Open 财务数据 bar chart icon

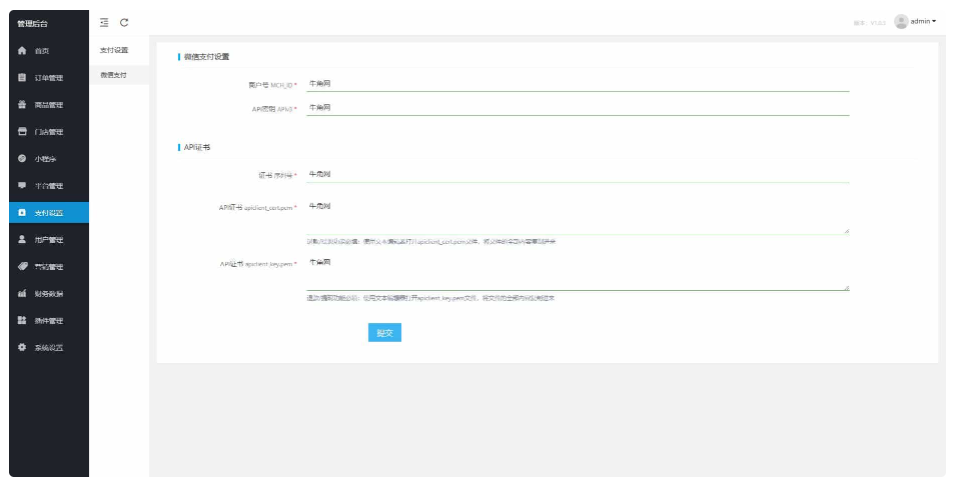pos(22,294)
